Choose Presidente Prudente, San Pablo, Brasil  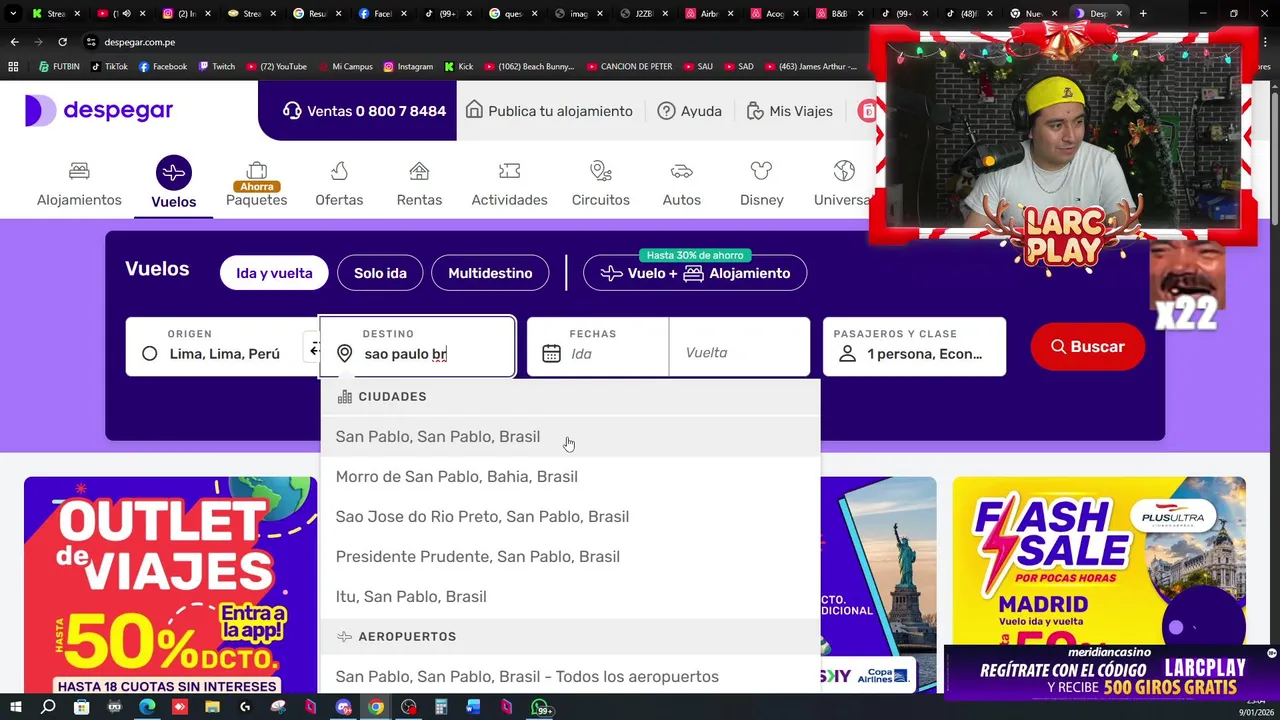570,556
